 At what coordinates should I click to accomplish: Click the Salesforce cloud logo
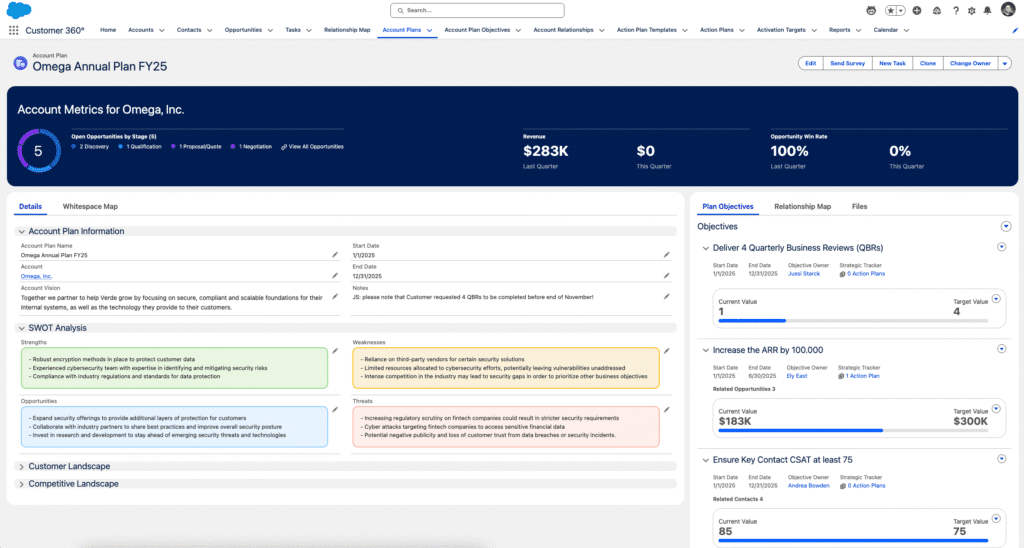tap(19, 10)
